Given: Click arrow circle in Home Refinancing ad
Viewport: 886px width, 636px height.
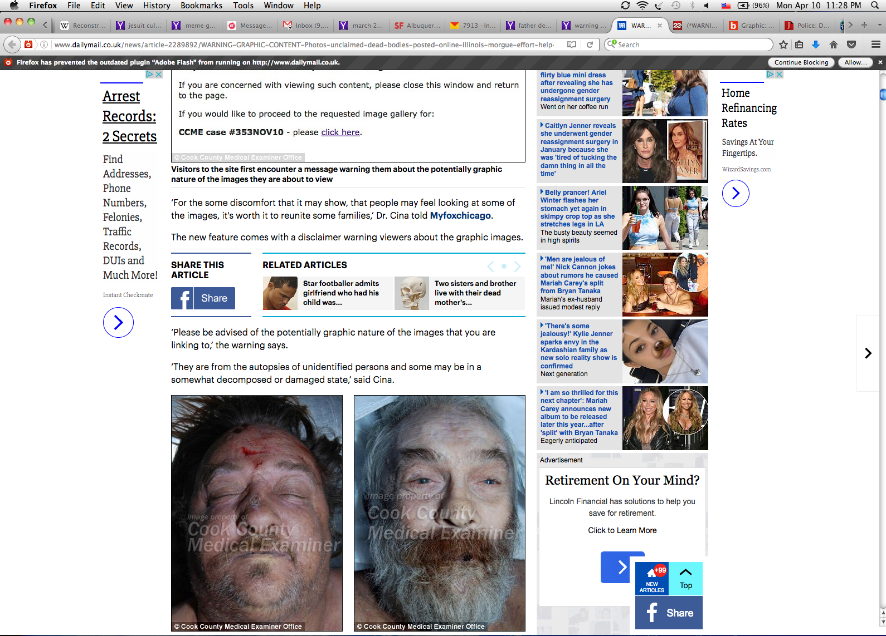Looking at the screenshot, I should point(736,194).
